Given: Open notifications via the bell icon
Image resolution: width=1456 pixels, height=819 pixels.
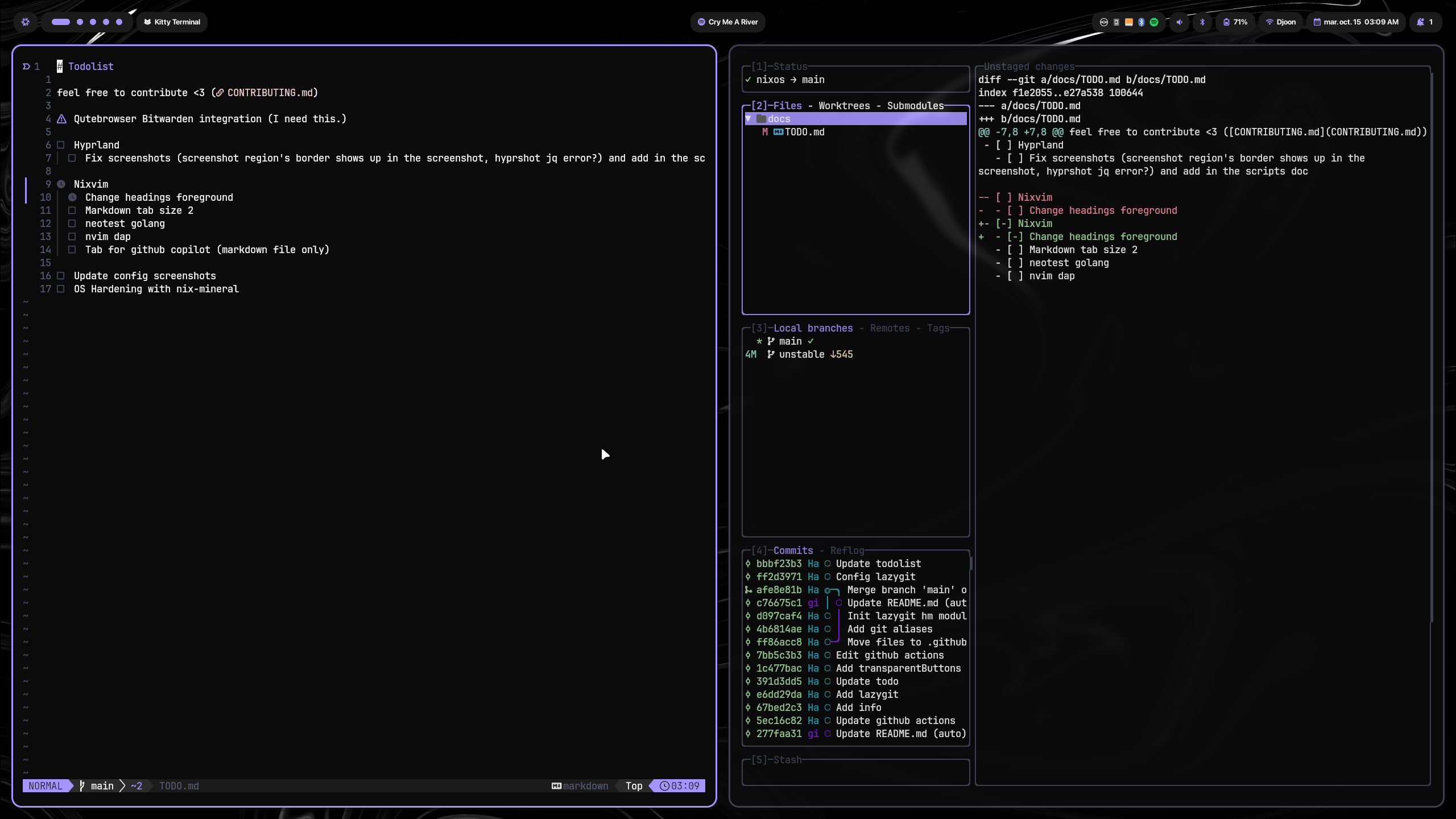Looking at the screenshot, I should [1420, 22].
